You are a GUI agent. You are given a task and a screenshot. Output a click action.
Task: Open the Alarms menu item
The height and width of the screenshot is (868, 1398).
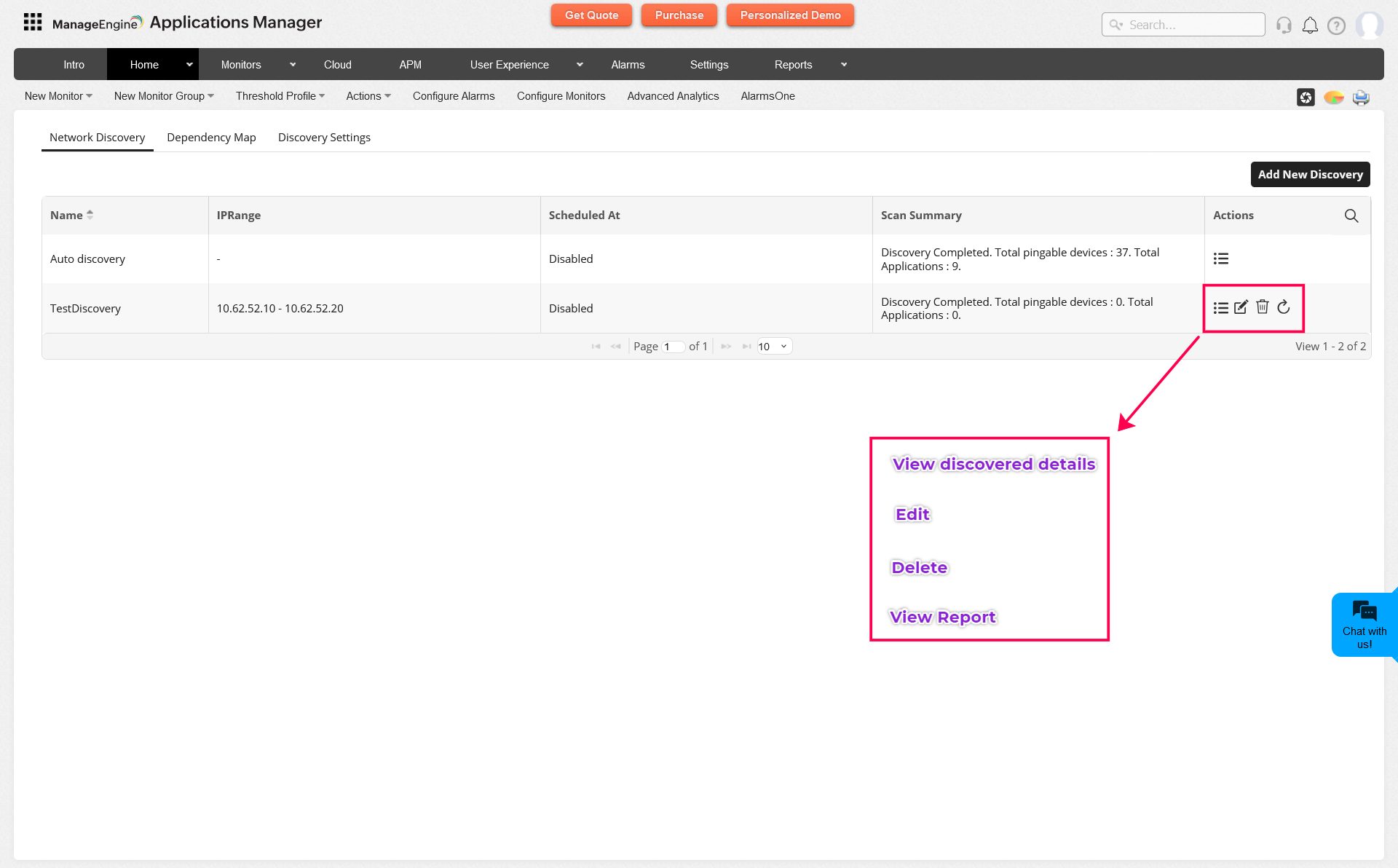pyautogui.click(x=628, y=65)
